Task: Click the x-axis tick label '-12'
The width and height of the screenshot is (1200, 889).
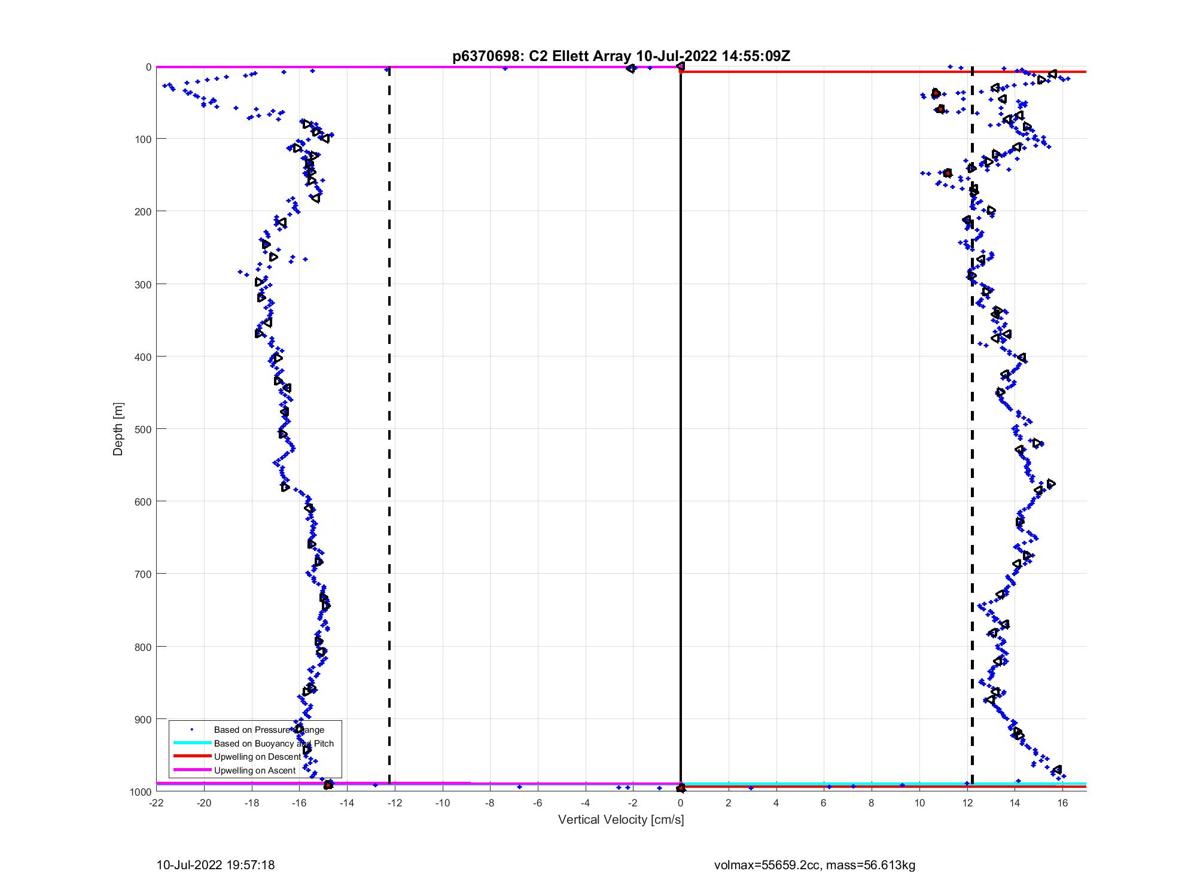Action: click(x=394, y=802)
